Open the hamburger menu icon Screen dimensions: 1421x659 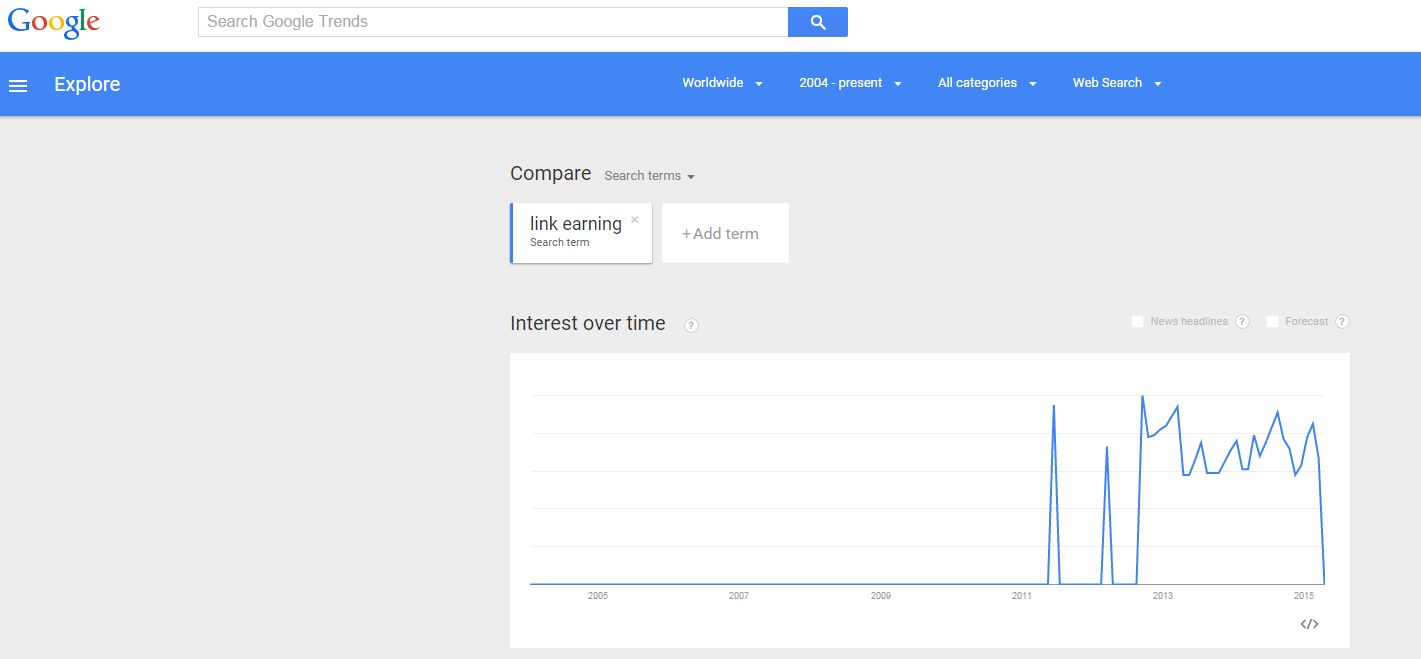click(x=18, y=86)
